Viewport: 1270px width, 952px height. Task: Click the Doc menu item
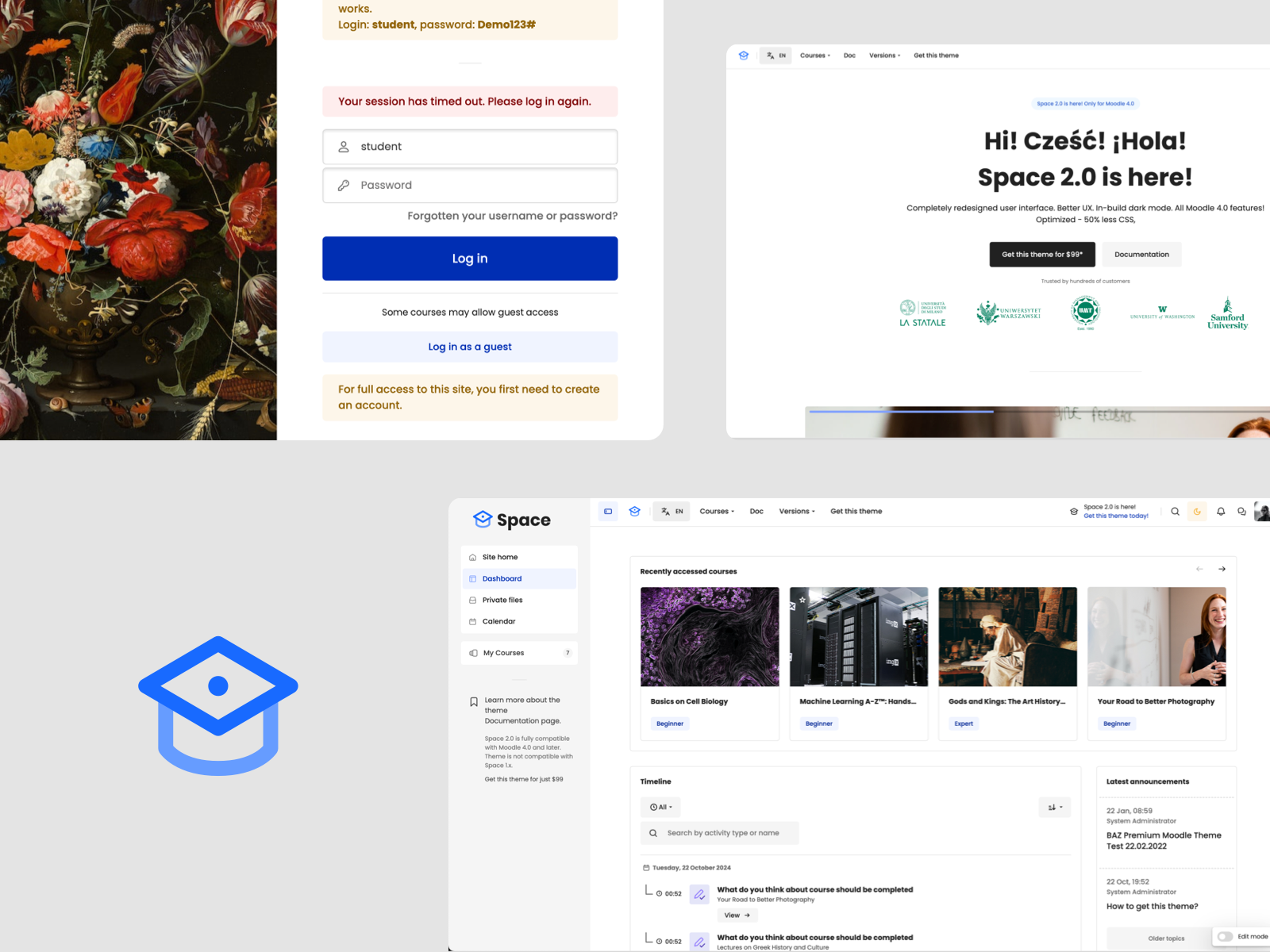(756, 511)
